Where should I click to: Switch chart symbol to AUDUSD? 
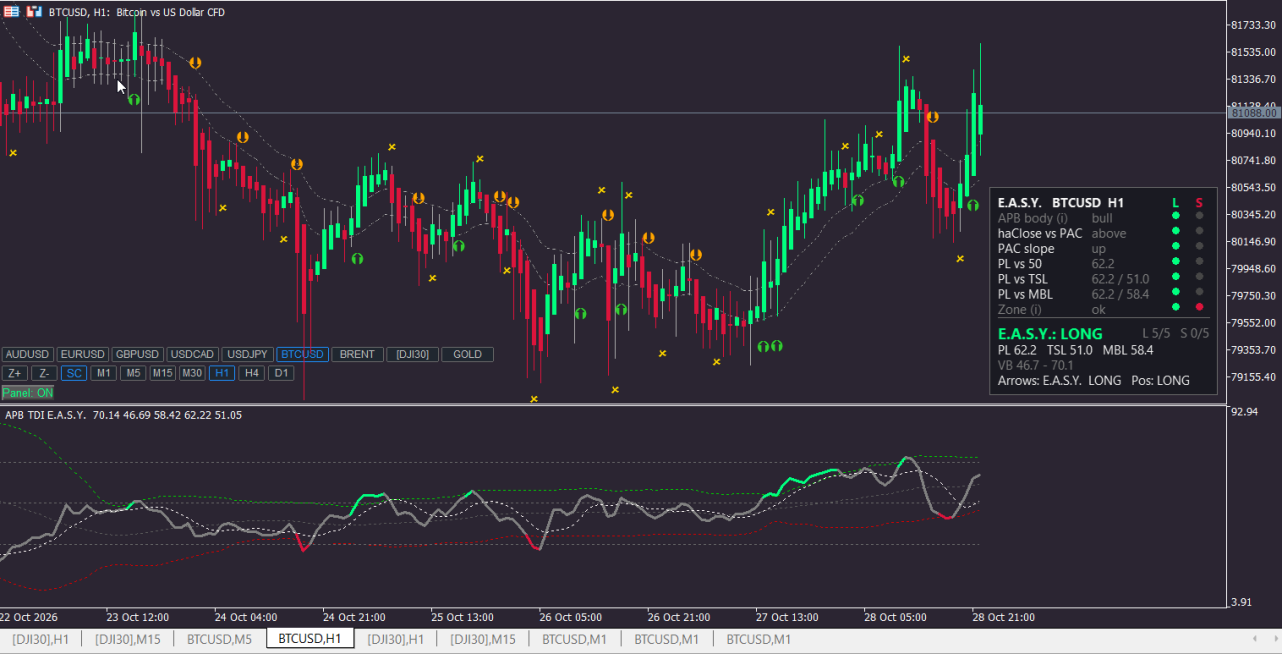point(27,354)
